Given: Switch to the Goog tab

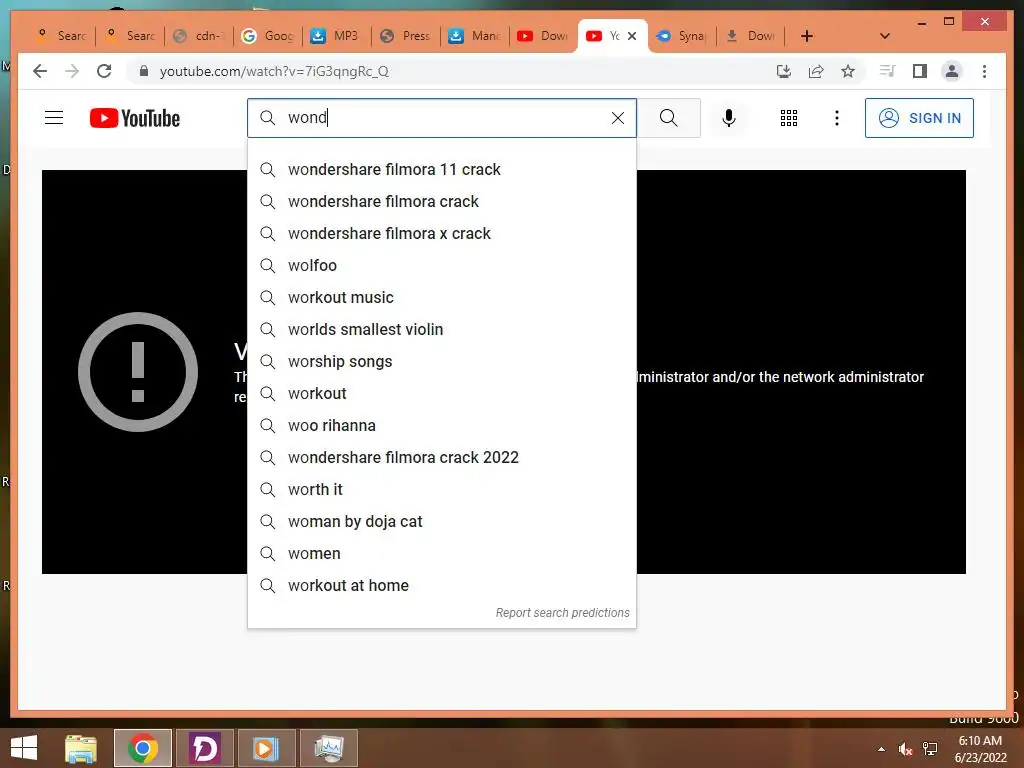Looking at the screenshot, I should 268,36.
